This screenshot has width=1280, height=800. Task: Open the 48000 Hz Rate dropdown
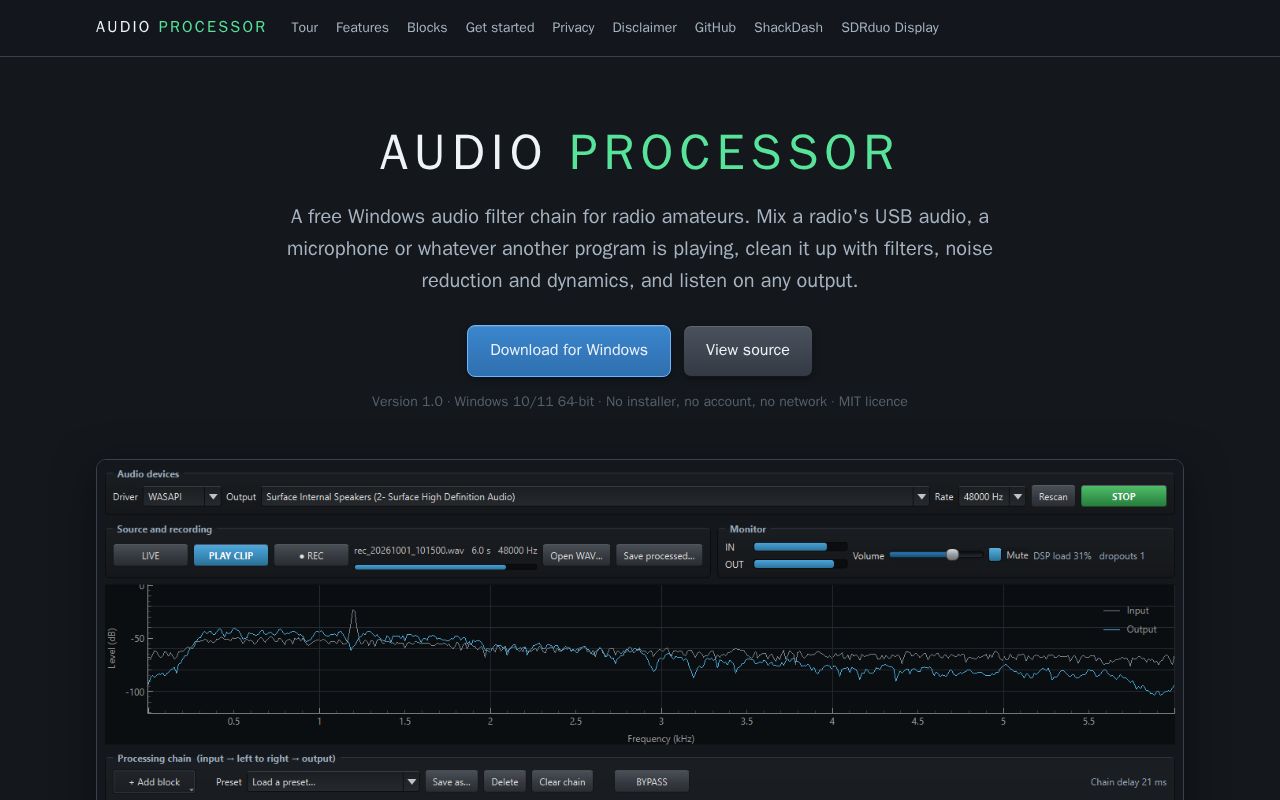pos(992,496)
